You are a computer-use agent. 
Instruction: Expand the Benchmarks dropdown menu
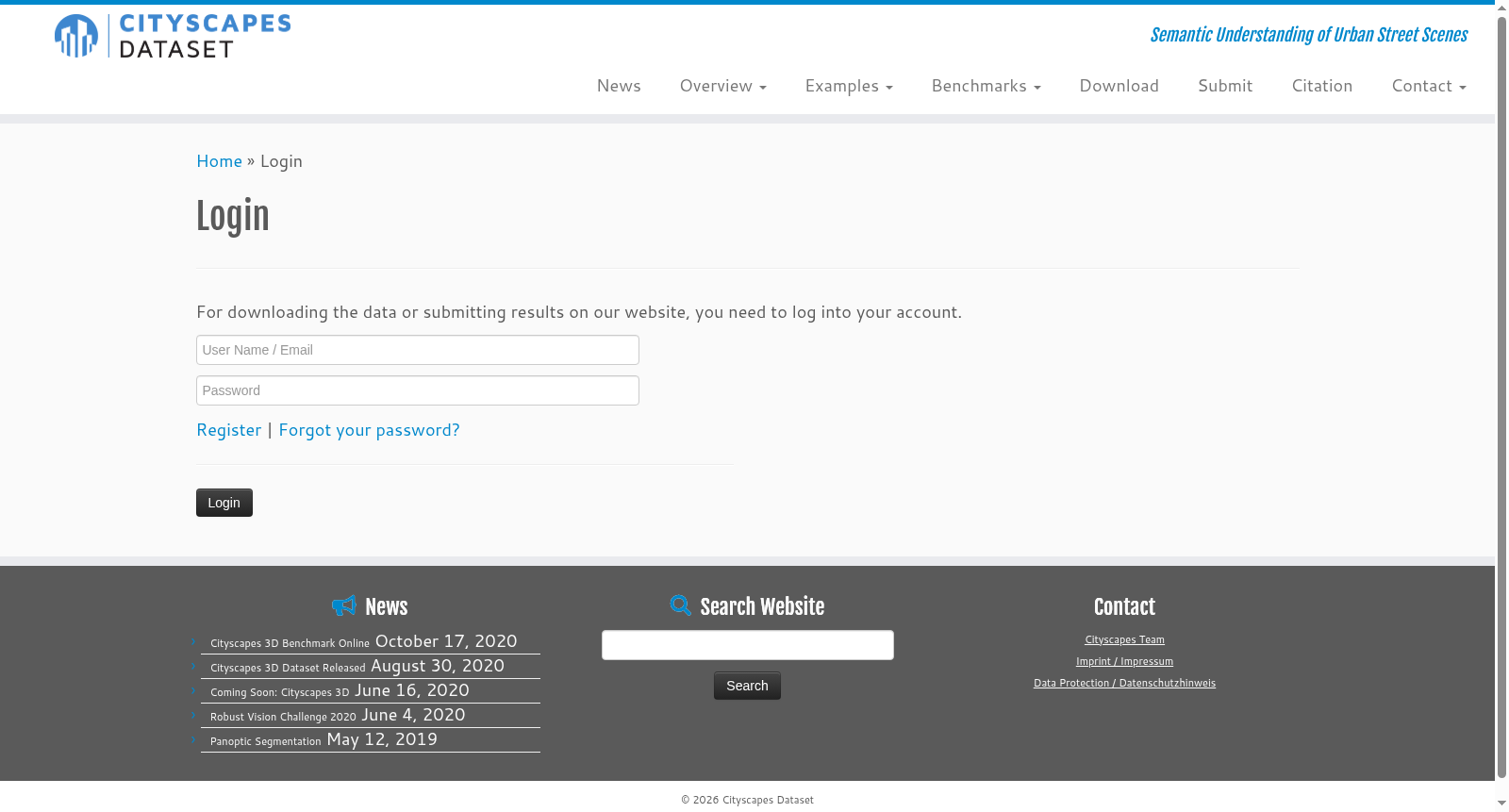click(987, 86)
